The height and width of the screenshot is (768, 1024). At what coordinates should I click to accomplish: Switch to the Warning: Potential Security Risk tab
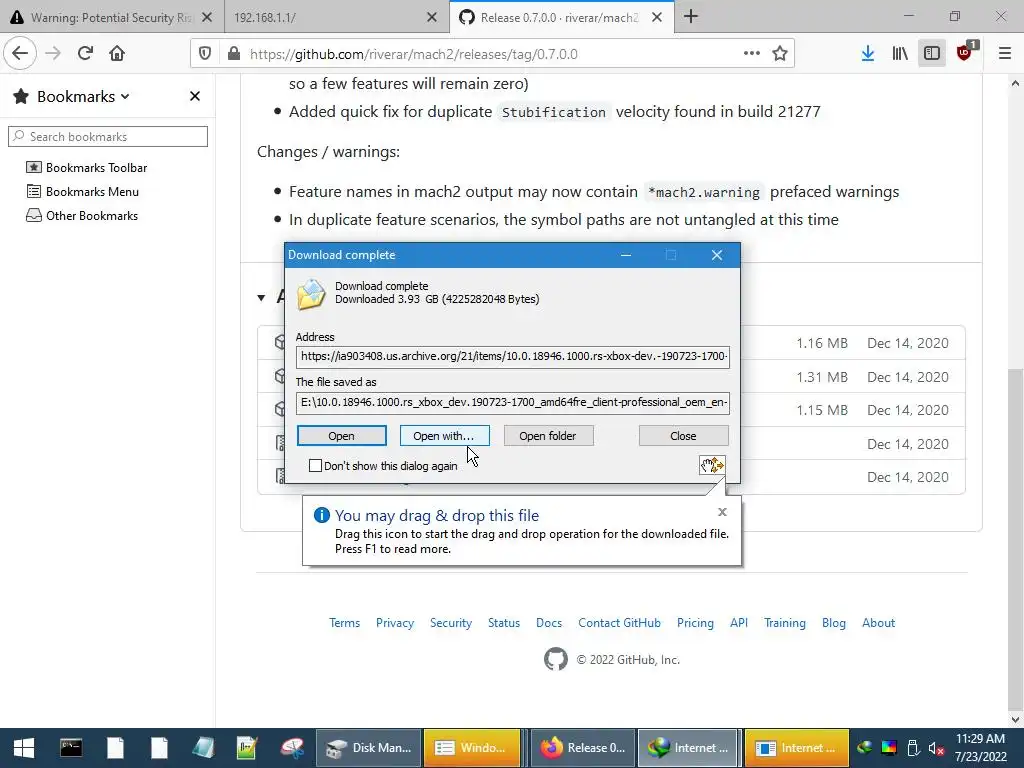coord(112,18)
